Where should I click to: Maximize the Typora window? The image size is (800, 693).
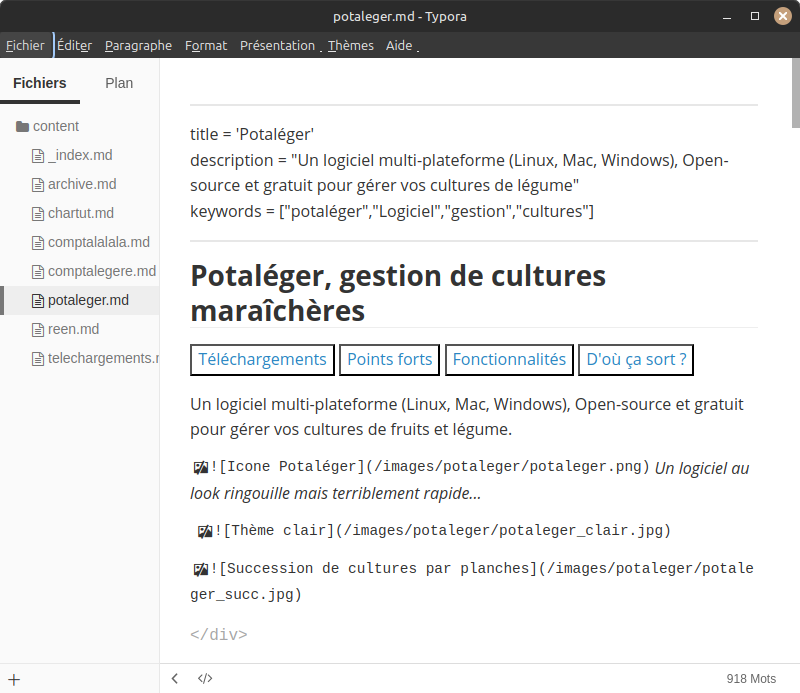coord(755,16)
